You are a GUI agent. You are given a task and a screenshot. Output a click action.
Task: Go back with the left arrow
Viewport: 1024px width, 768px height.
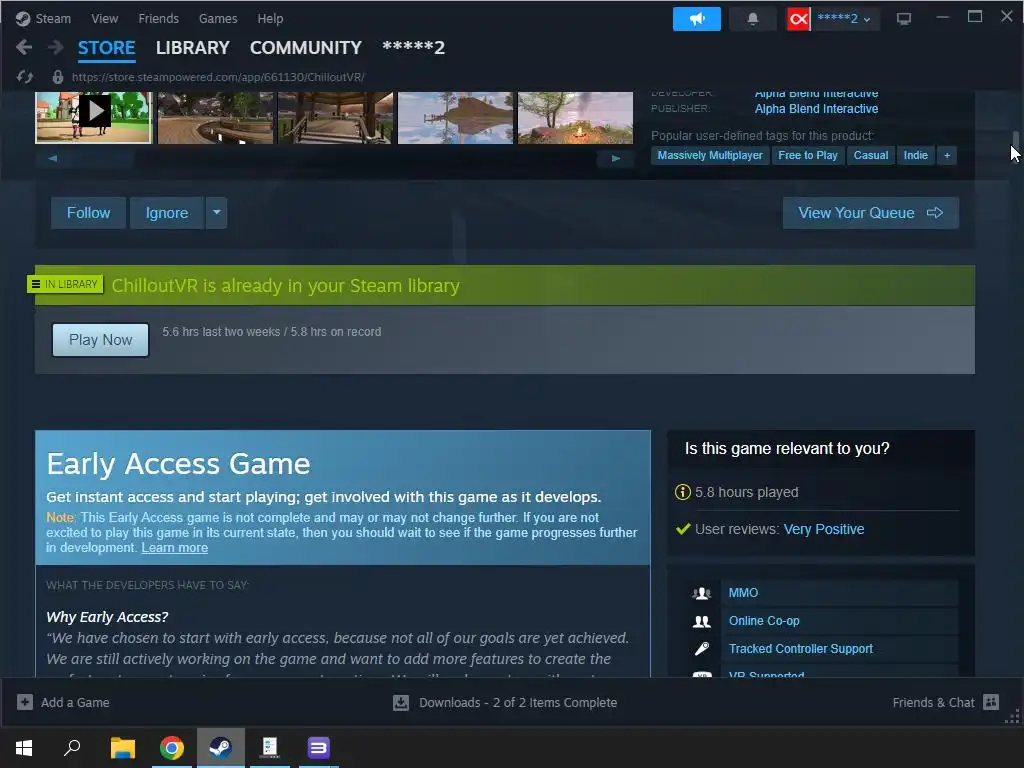click(24, 47)
